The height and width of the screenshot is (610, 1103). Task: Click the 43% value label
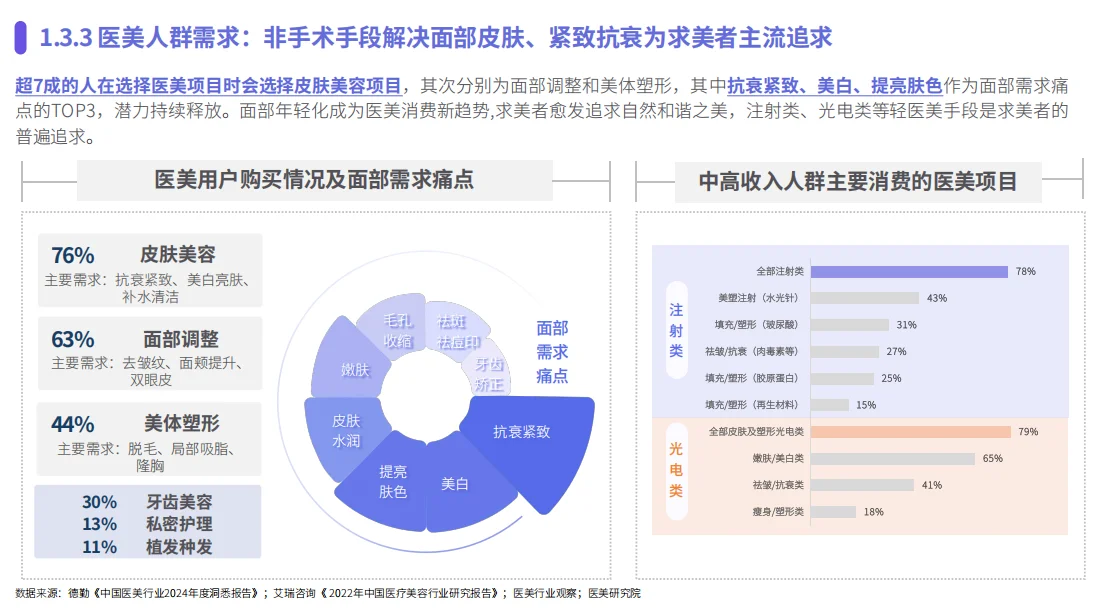(x=936, y=298)
